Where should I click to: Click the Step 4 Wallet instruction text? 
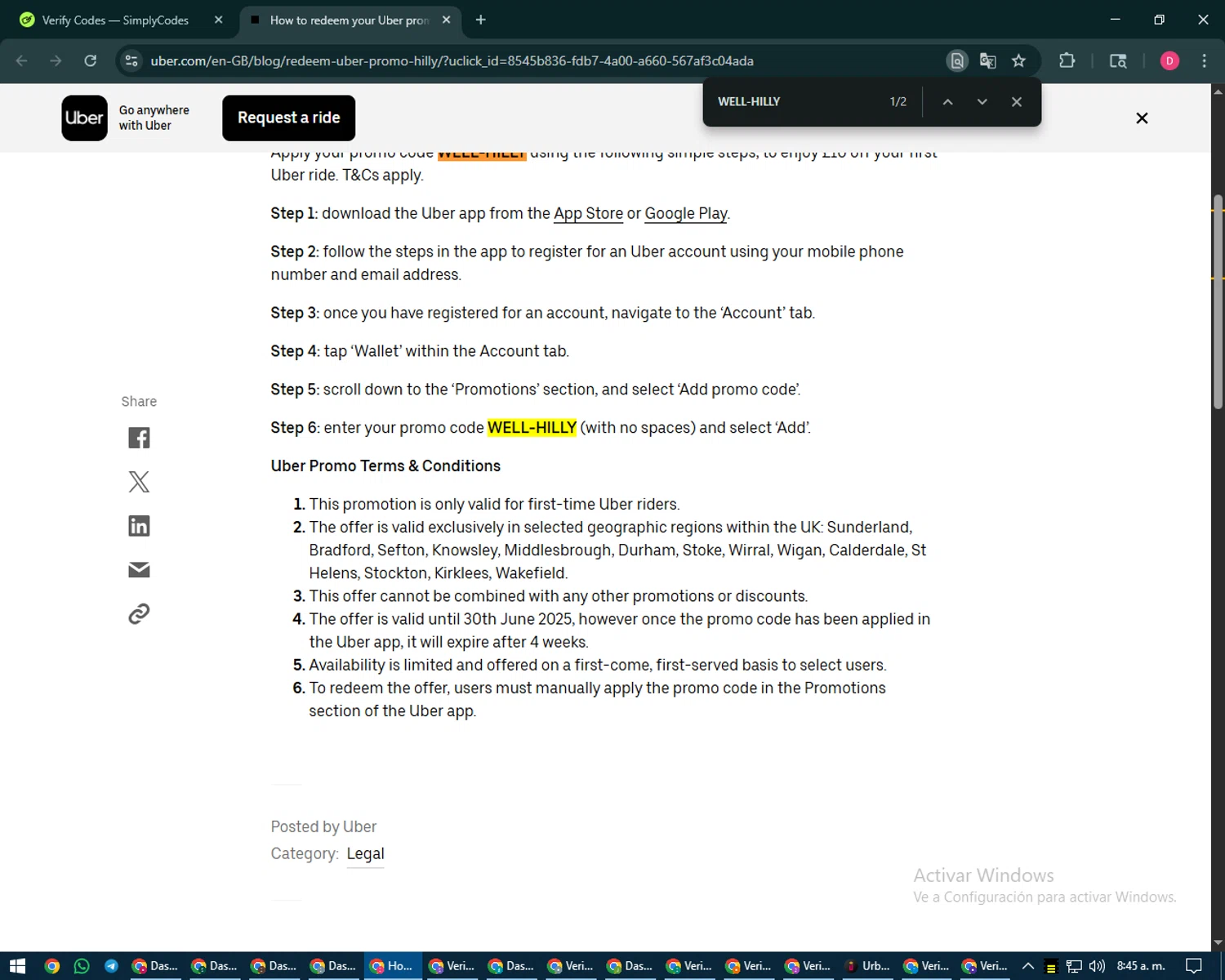[420, 351]
